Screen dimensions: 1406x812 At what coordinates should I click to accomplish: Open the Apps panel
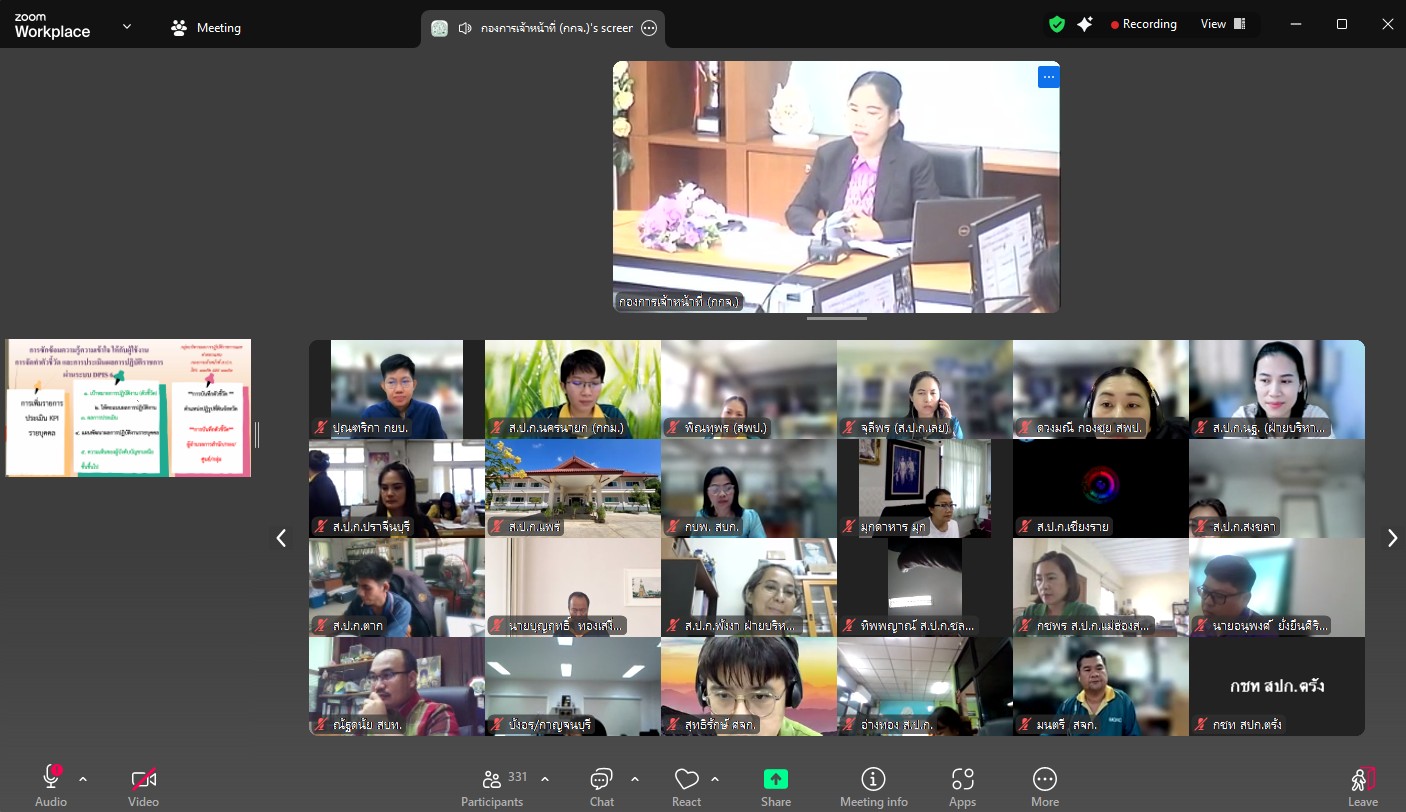[x=962, y=786]
